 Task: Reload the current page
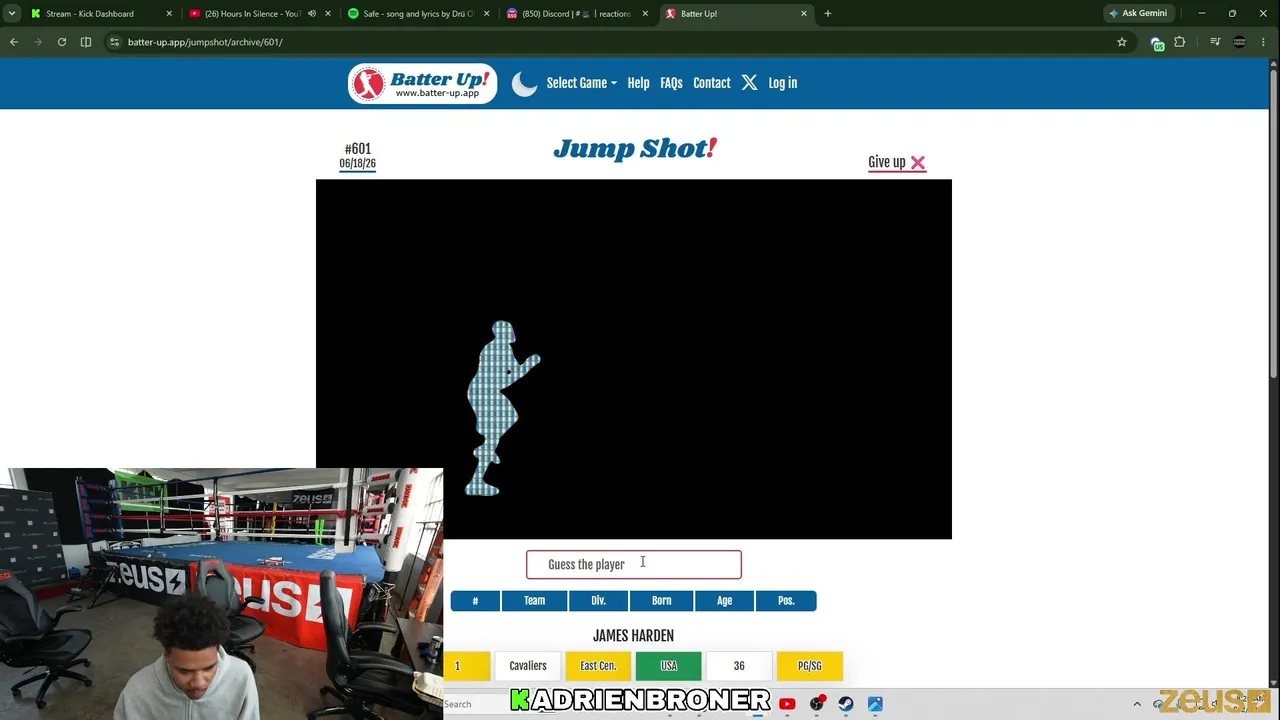click(62, 42)
